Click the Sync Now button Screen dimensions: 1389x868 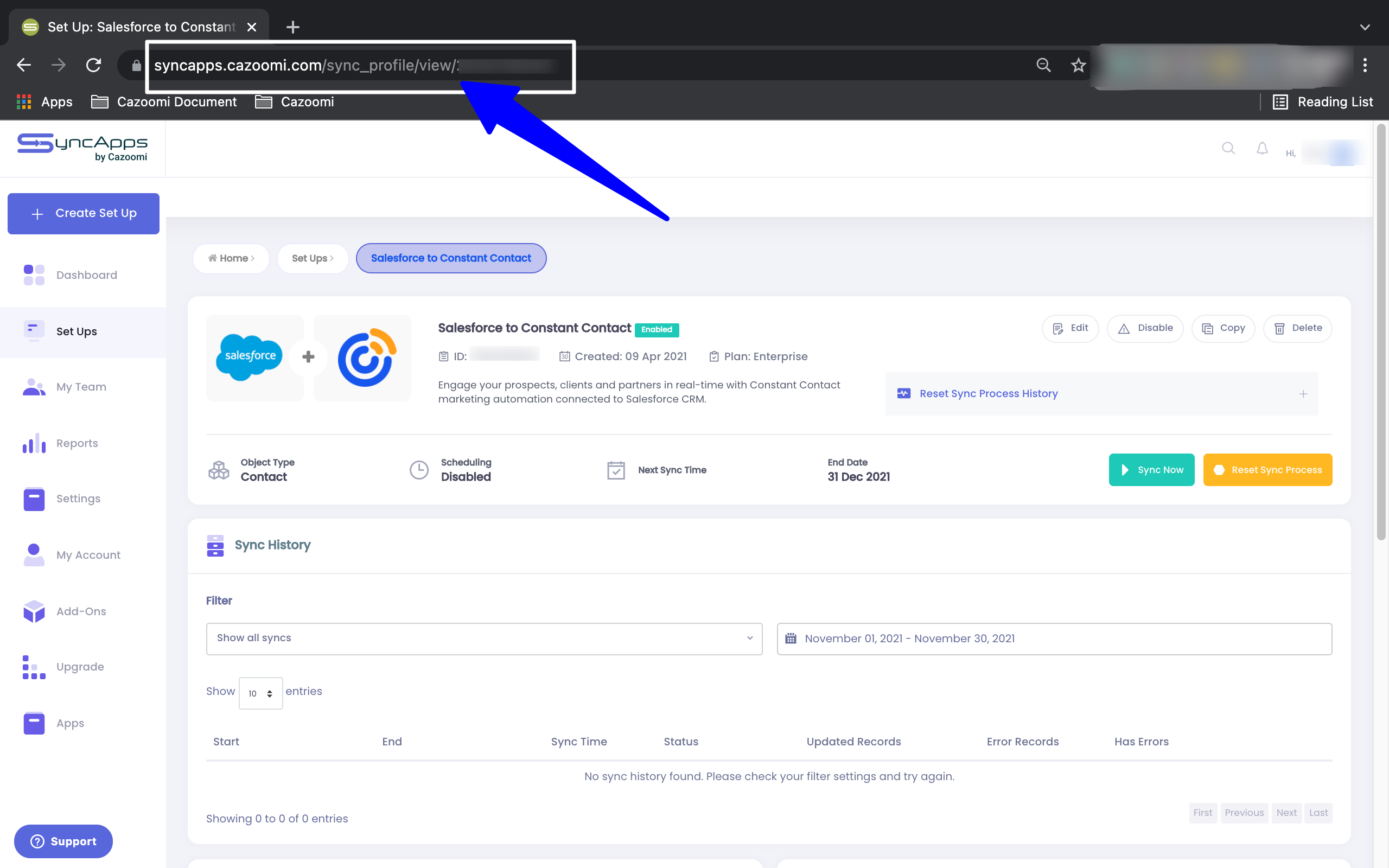1151,470
